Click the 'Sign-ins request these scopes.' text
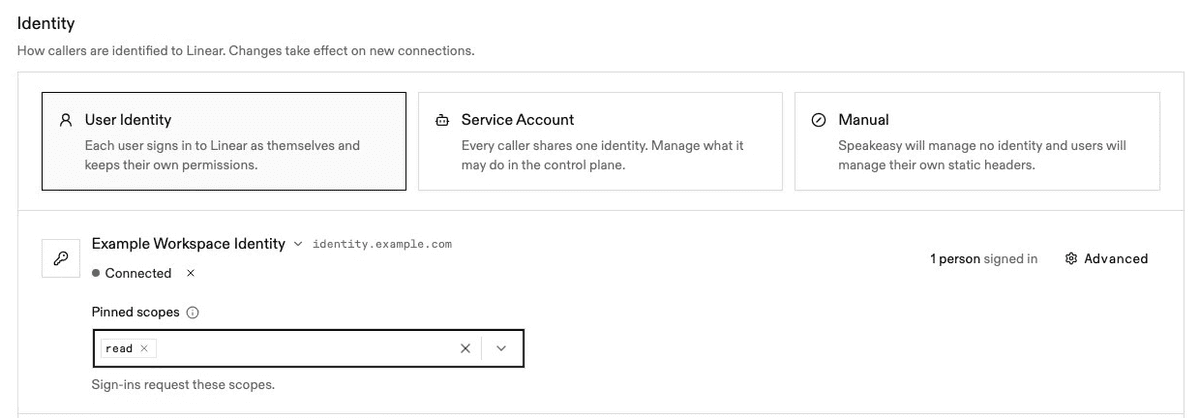The width and height of the screenshot is (1200, 418). (x=183, y=384)
